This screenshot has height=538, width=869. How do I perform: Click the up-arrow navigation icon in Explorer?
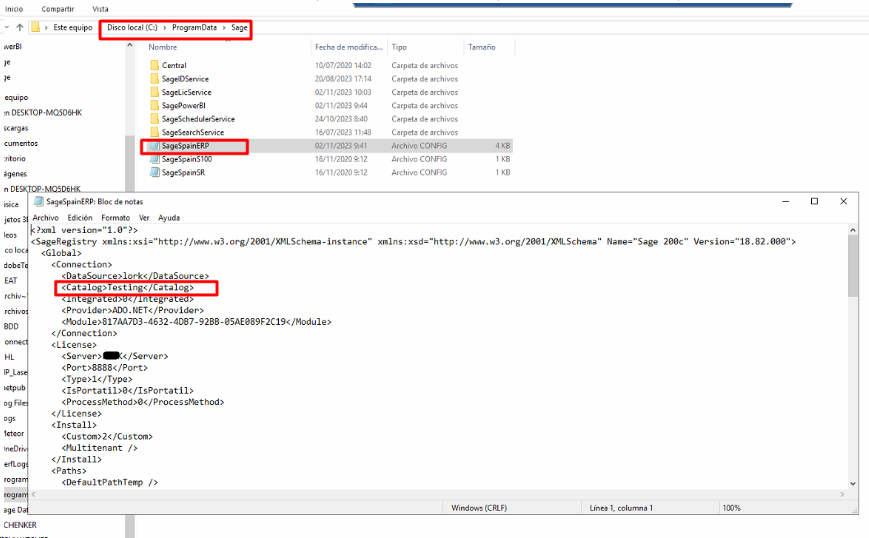20,27
